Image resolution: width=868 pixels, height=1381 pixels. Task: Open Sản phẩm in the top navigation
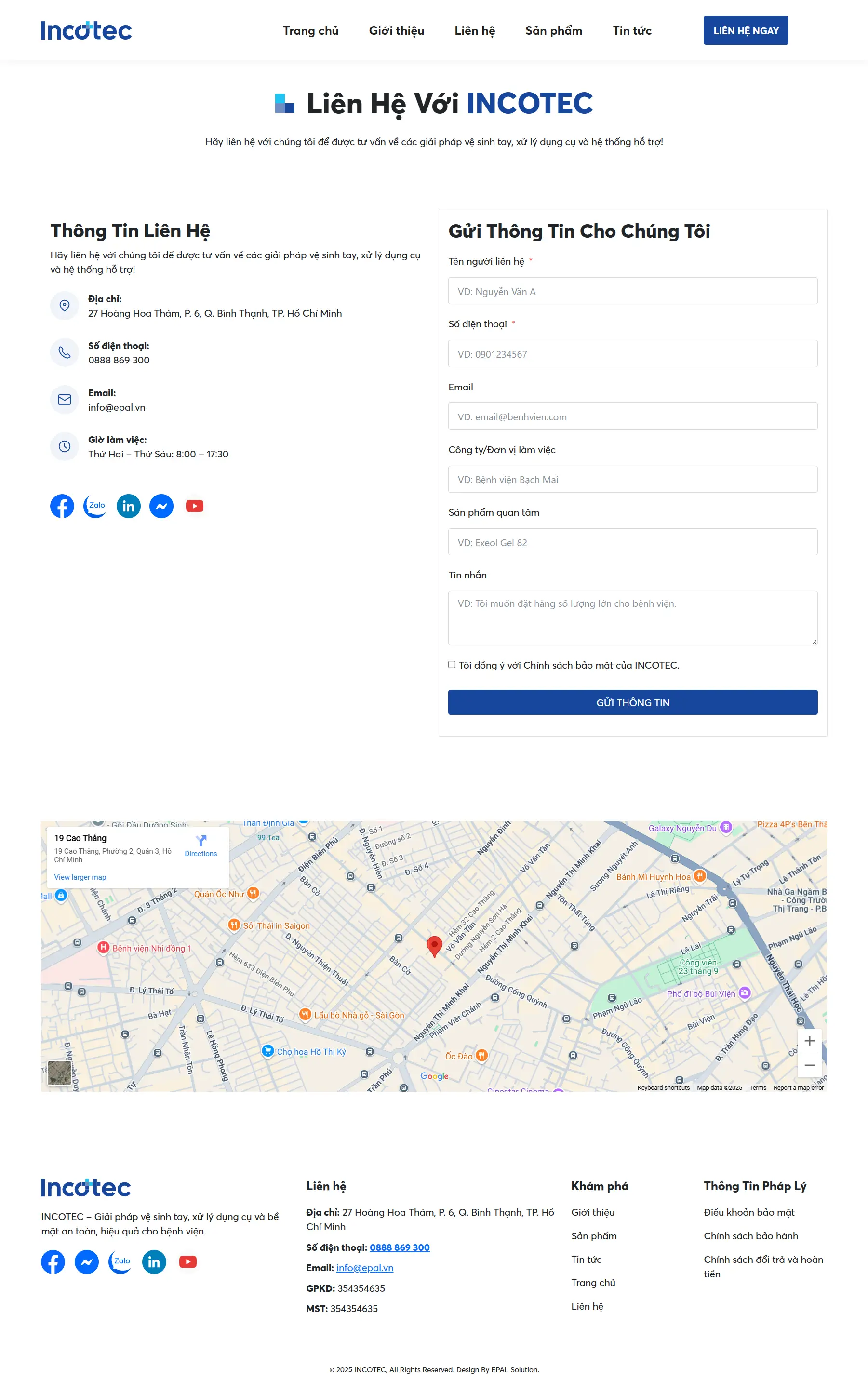pos(554,30)
